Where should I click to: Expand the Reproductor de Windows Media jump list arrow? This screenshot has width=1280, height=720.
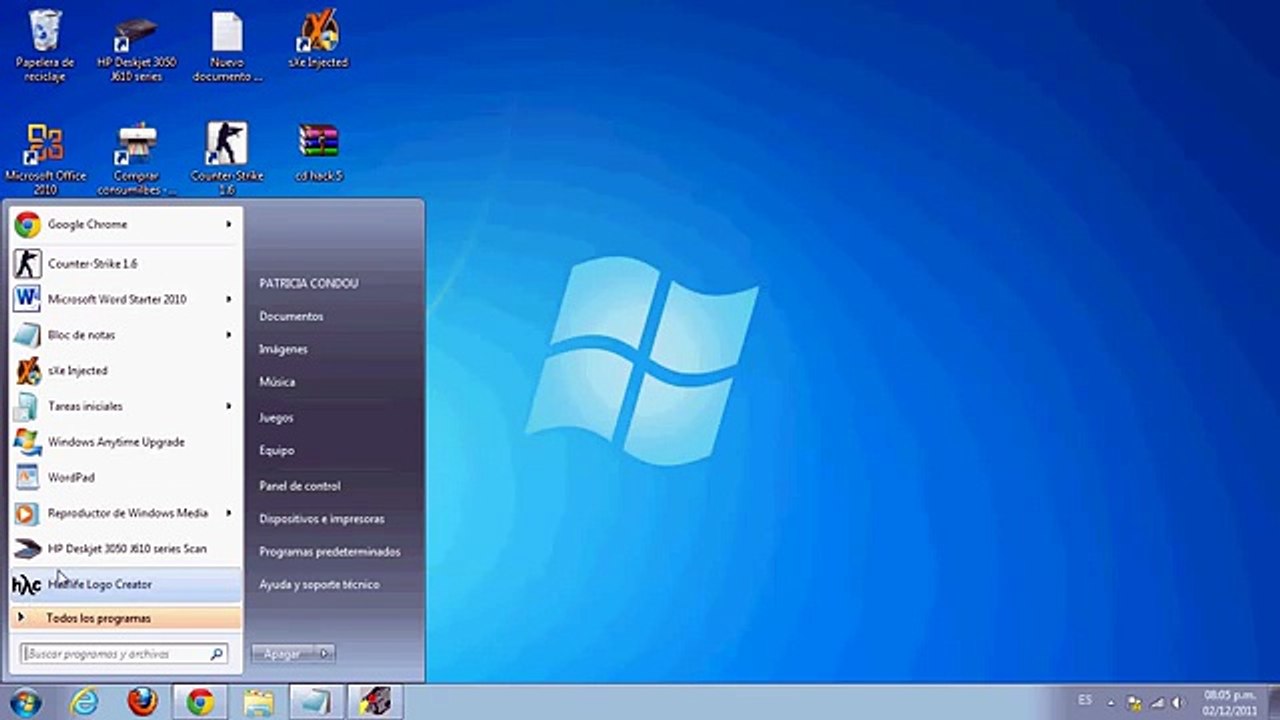click(x=229, y=513)
